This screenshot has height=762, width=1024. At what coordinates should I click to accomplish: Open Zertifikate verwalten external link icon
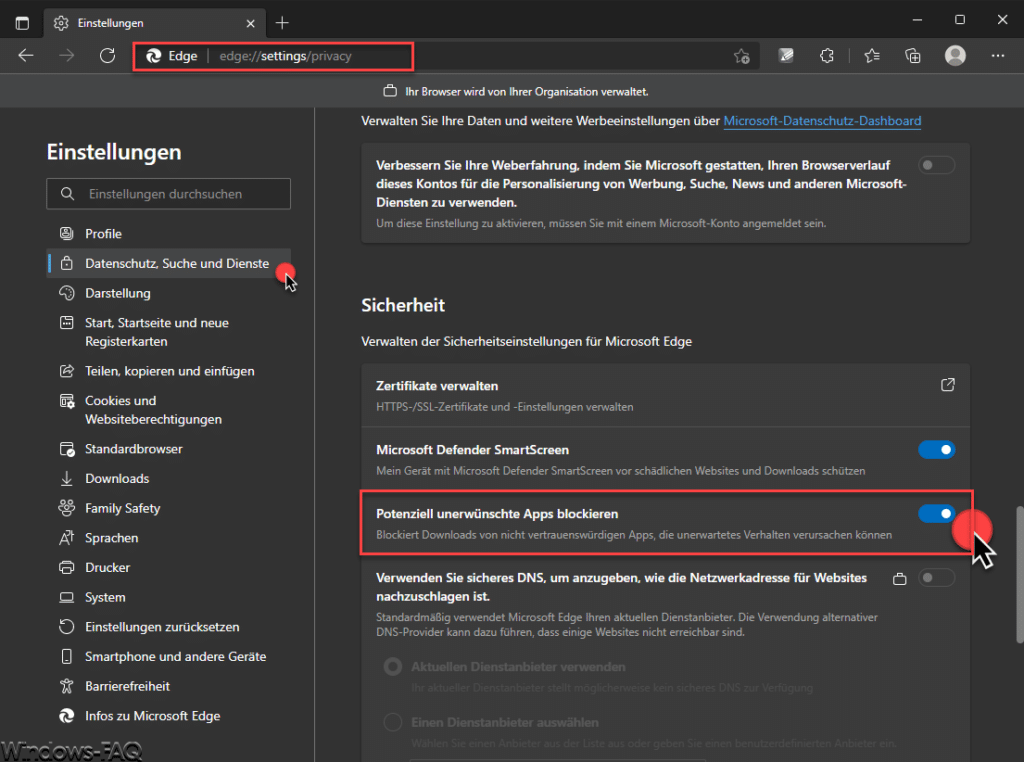pos(948,385)
